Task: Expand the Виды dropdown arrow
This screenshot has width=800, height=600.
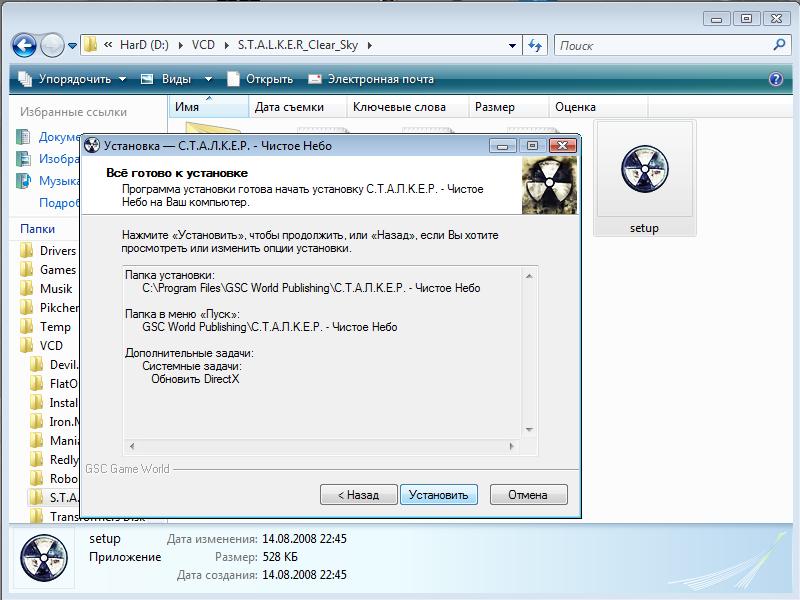Action: coord(208,79)
